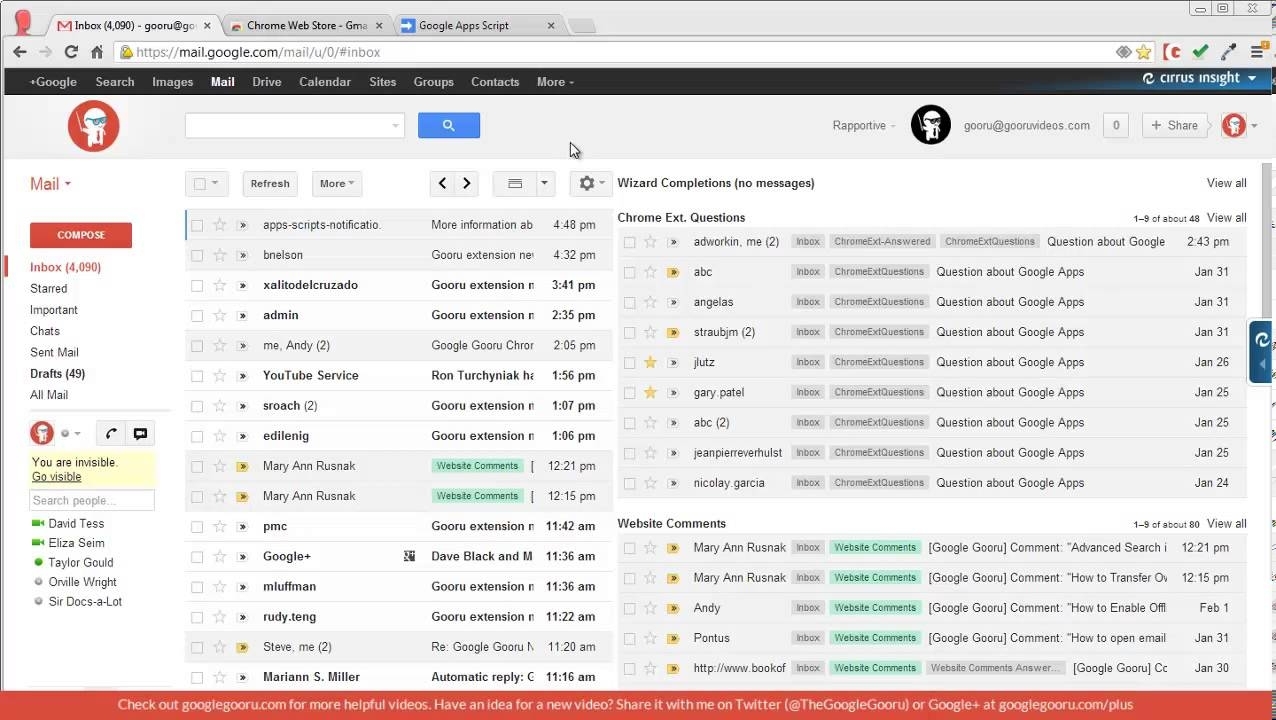Click the Gooru profile avatar
The width and height of the screenshot is (1276, 720).
(x=931, y=125)
